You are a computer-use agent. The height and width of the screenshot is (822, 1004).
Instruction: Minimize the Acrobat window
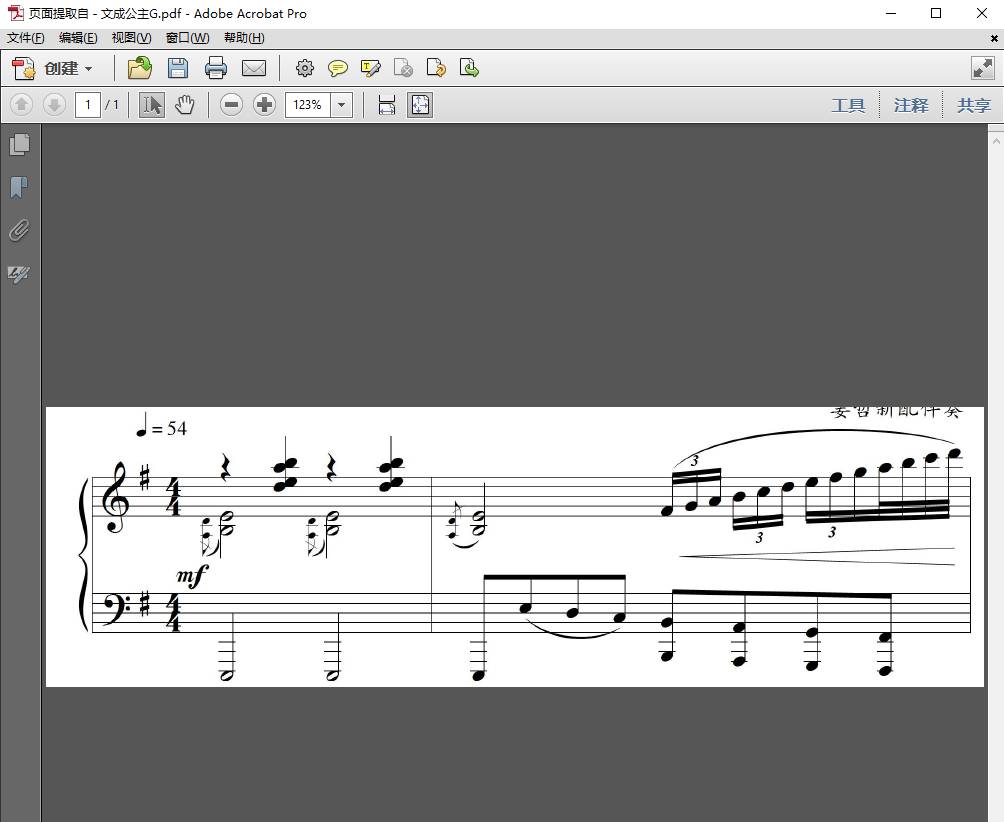click(890, 13)
